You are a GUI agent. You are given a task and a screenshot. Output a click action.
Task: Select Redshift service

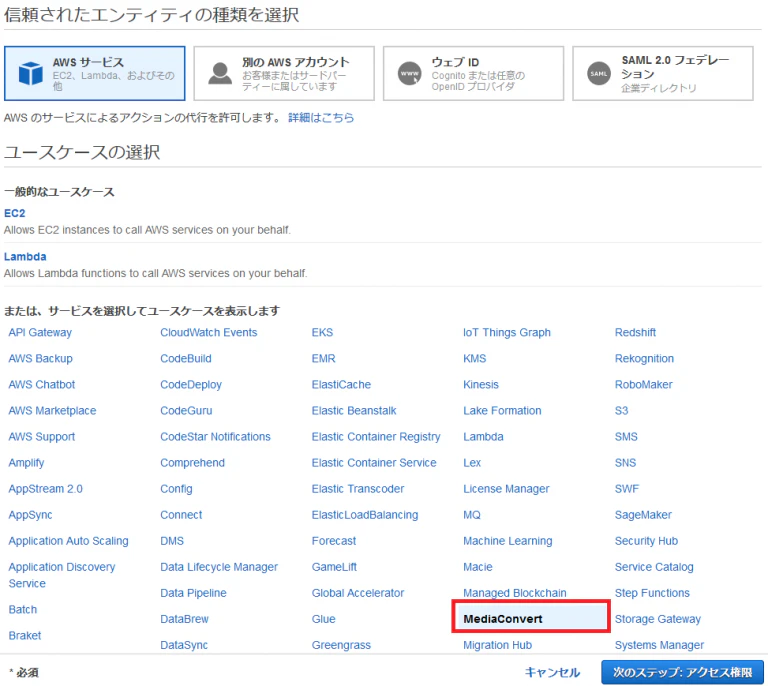[635, 332]
